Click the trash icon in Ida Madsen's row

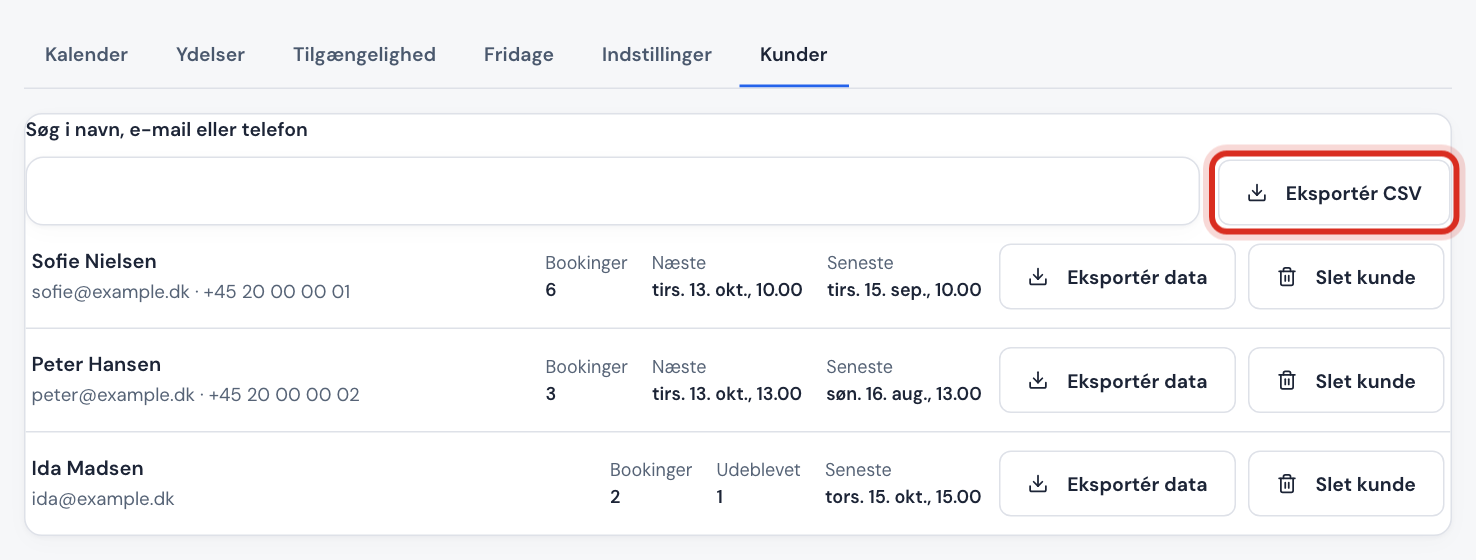[x=1287, y=484]
